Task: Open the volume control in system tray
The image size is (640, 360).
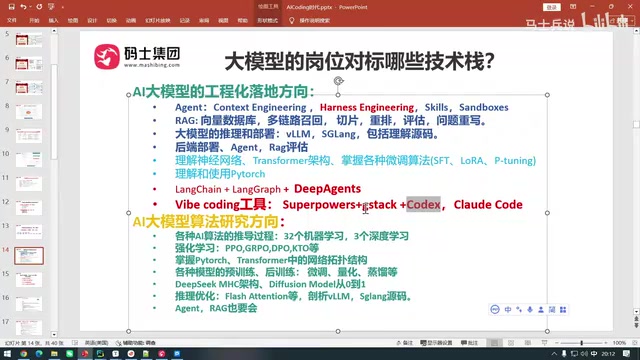Action: coord(584,354)
